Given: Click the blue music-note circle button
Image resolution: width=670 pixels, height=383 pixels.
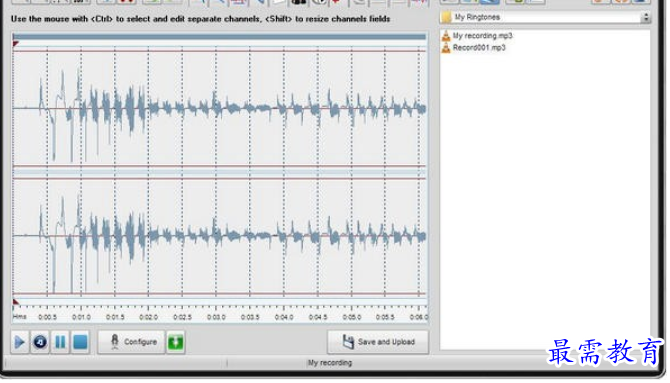Looking at the screenshot, I should tap(40, 342).
